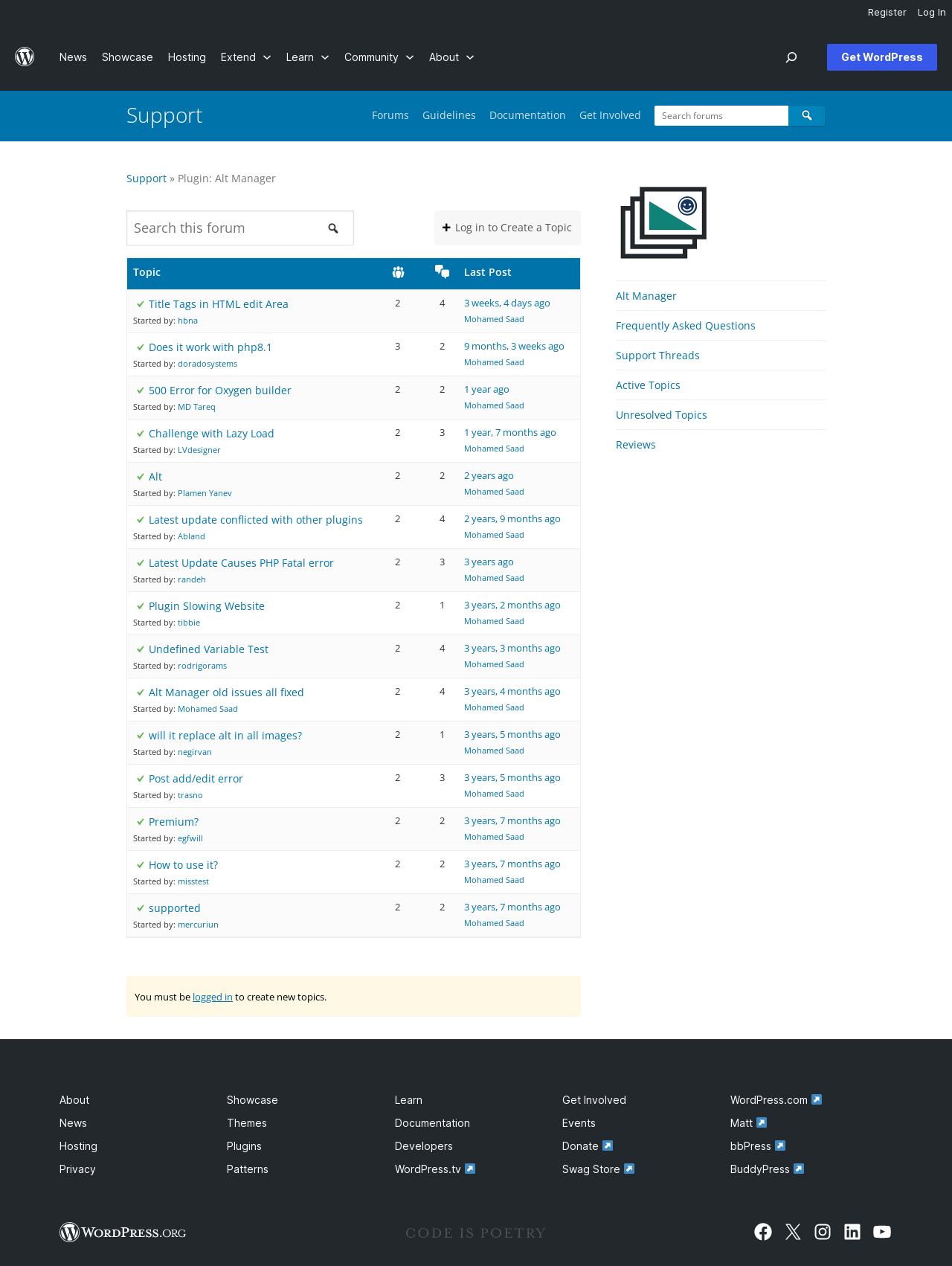Open topic Plugin Slowing Website

(207, 606)
